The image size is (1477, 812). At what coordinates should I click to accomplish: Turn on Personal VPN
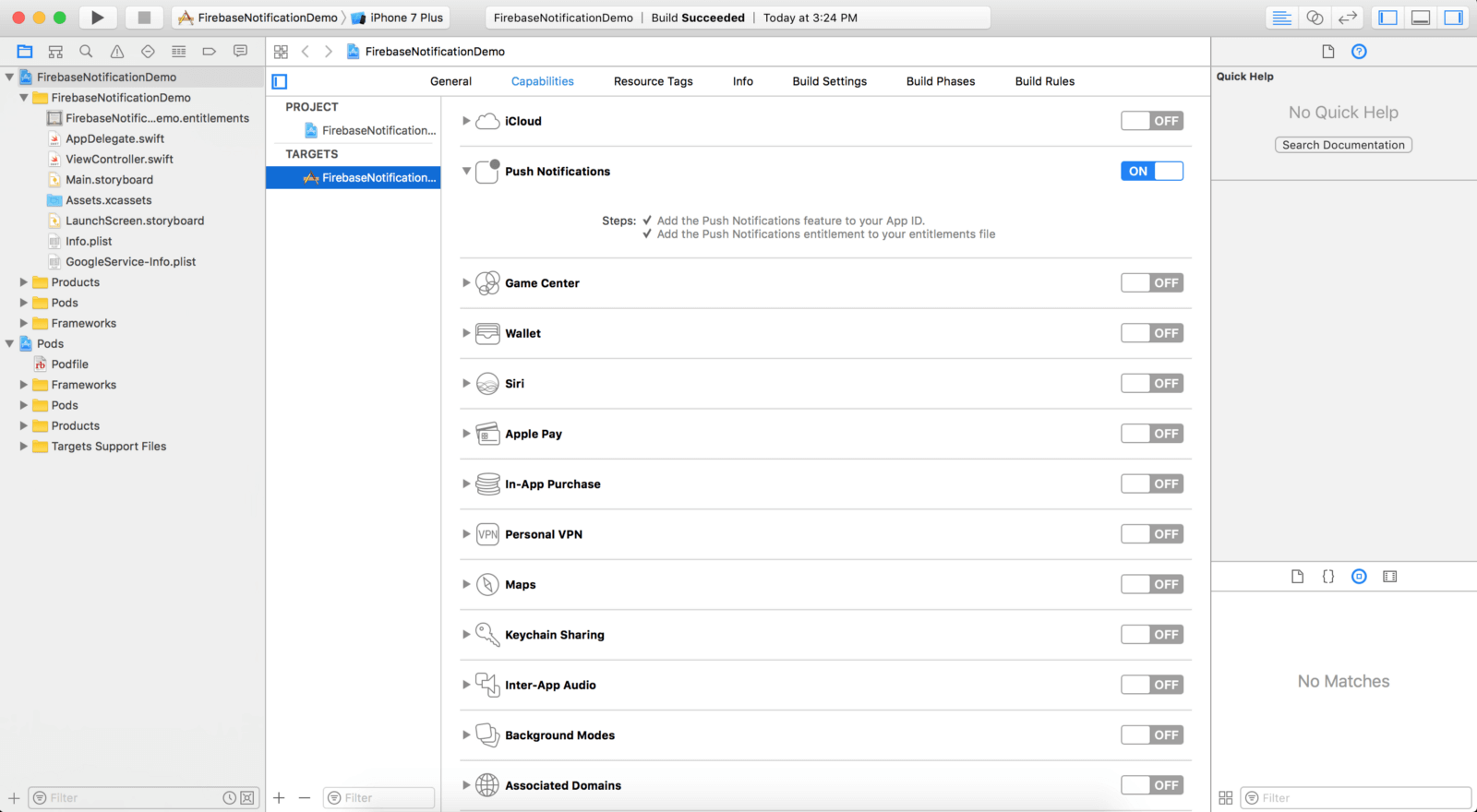click(x=1152, y=534)
